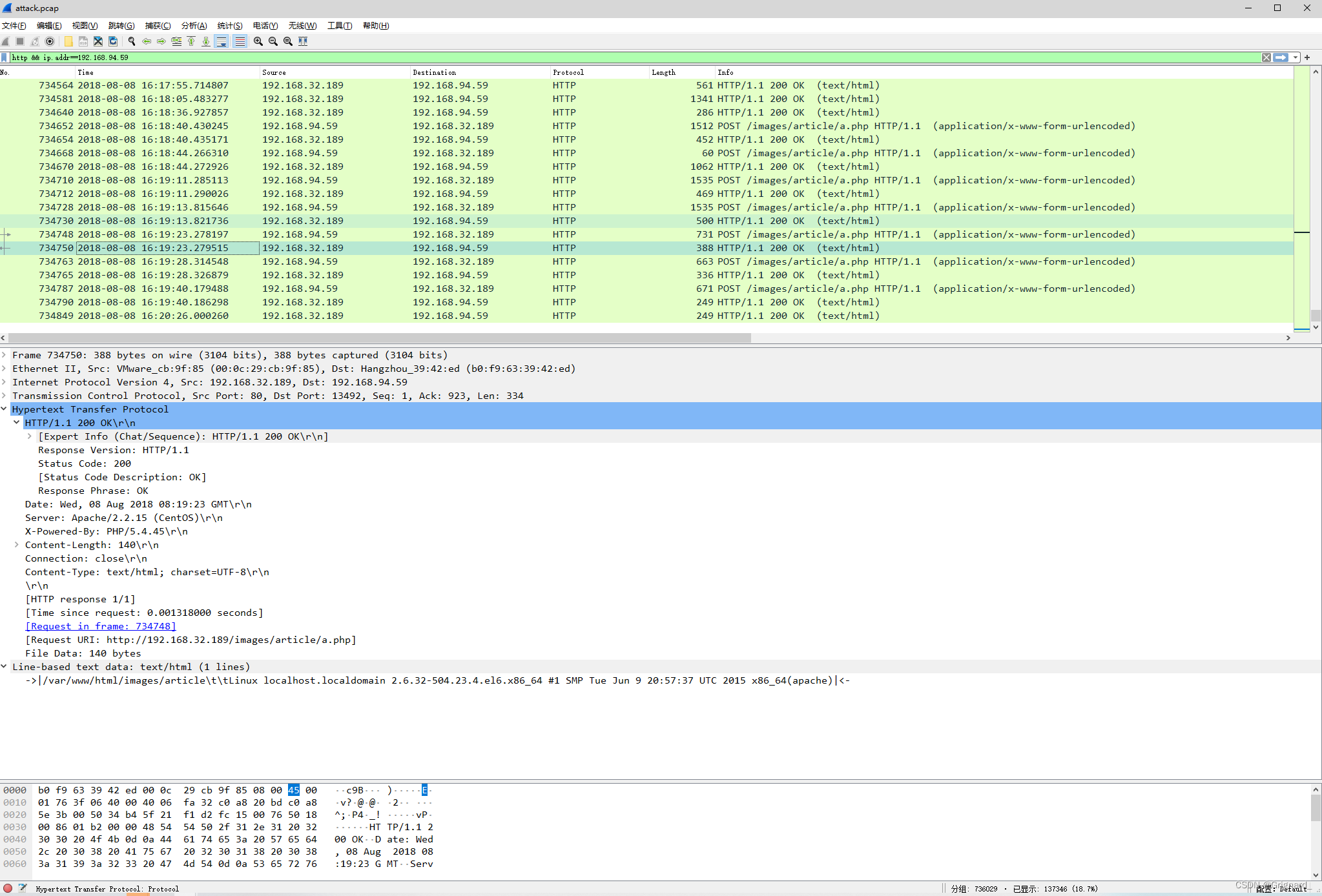
Task: Open the display filter bookmark menu
Action: (5, 57)
